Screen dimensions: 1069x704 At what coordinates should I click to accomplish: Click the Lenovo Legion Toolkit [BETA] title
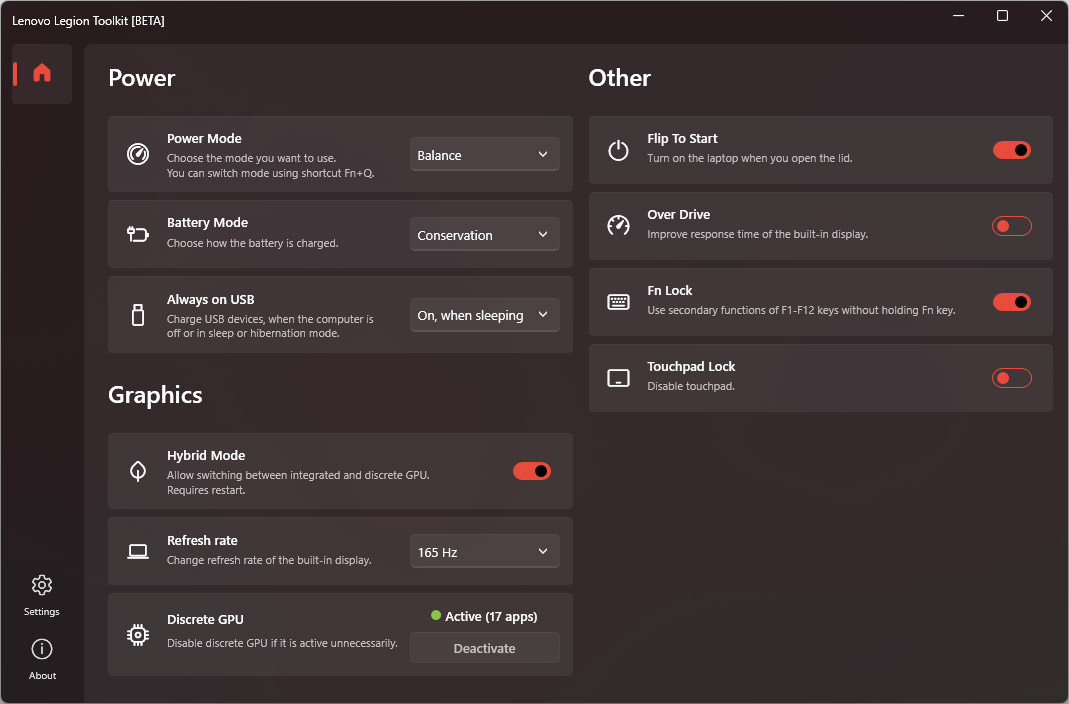pyautogui.click(x=88, y=20)
